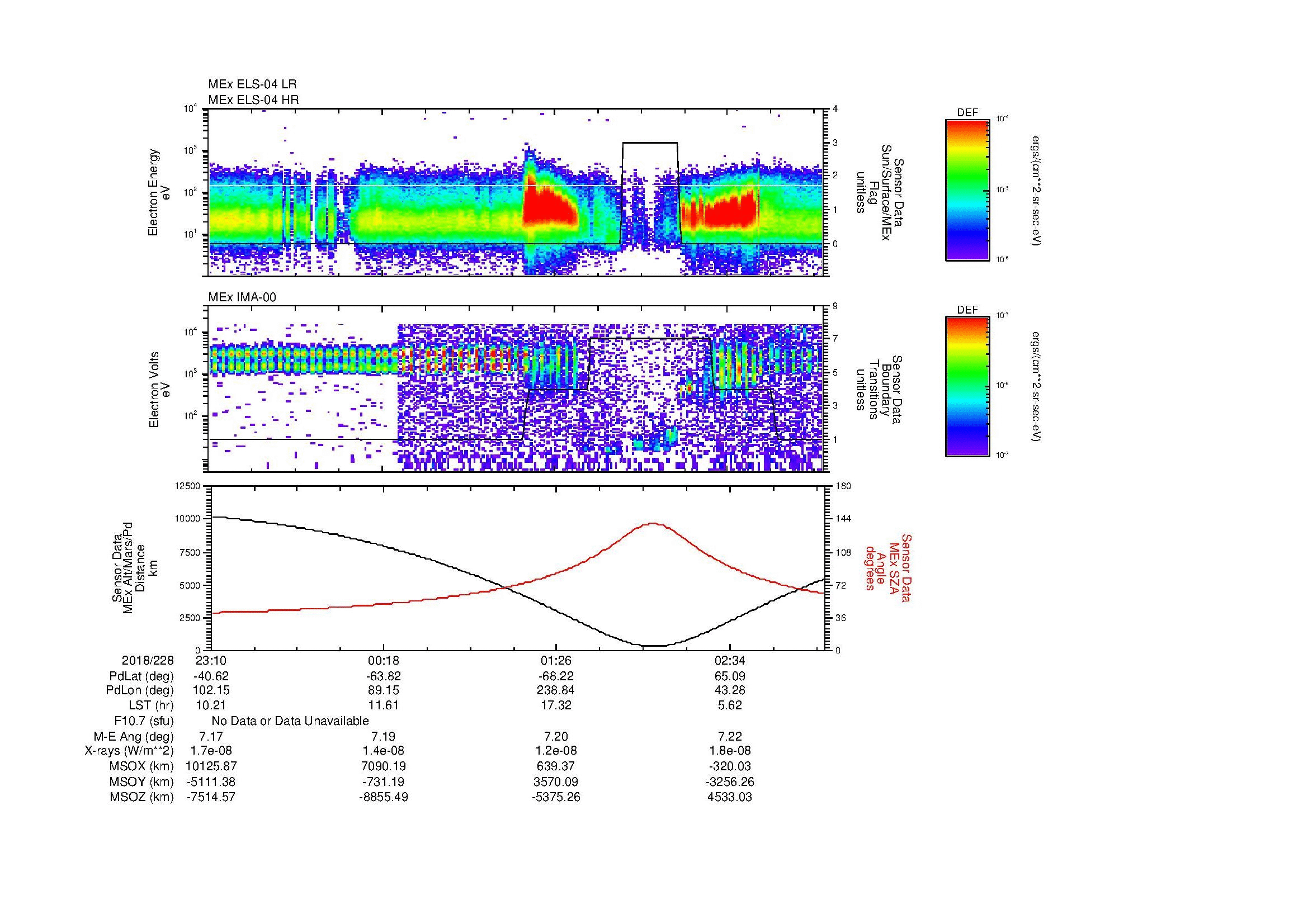Click the M-E Ang value 7.19

(x=384, y=737)
